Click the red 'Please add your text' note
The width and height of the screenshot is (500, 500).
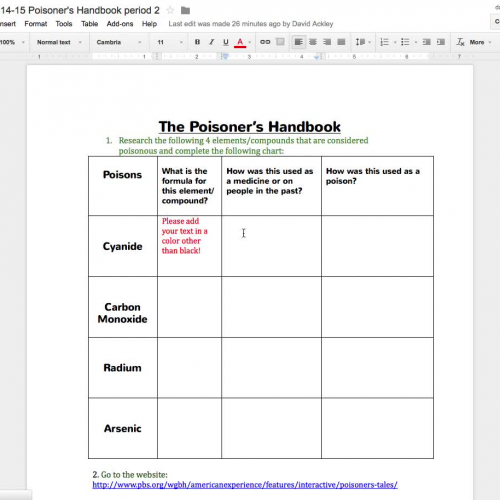pyautogui.click(x=184, y=236)
